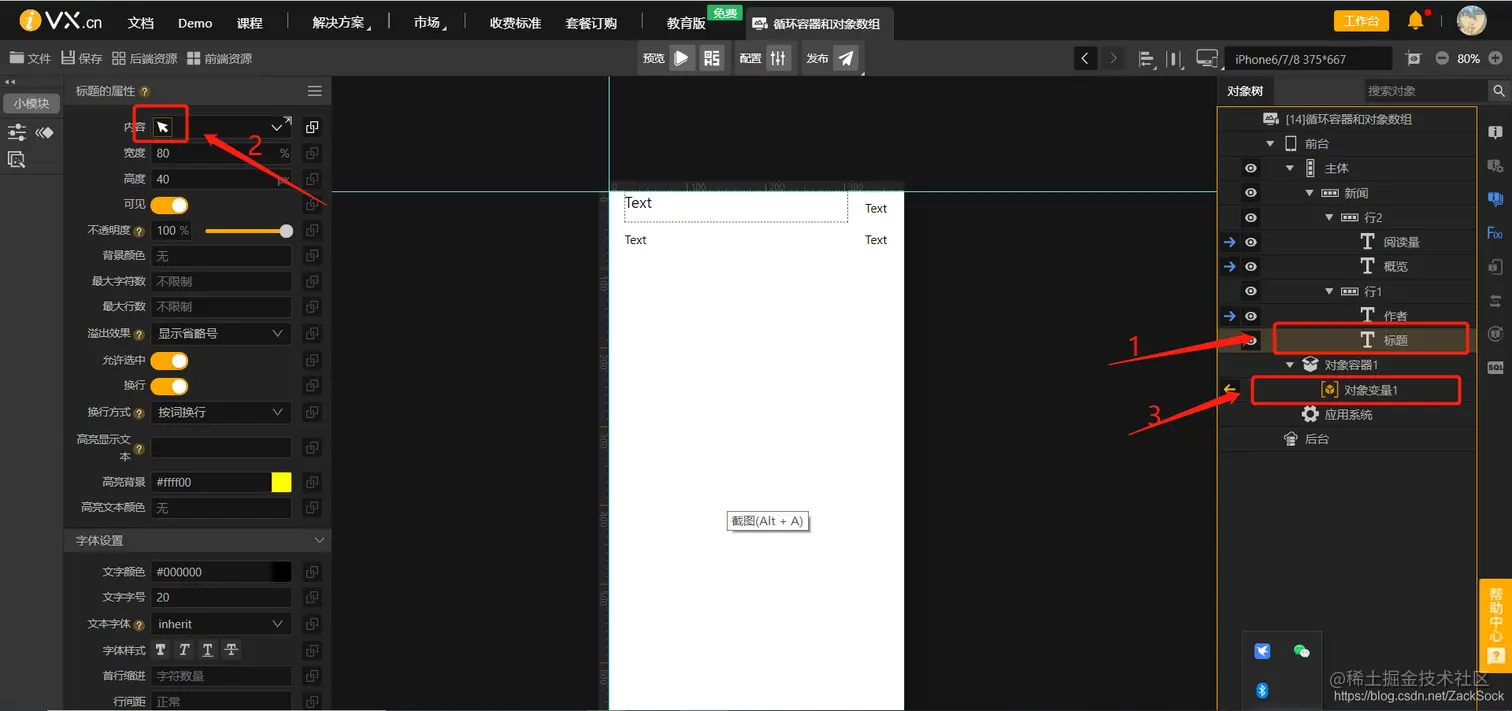The width and height of the screenshot is (1512, 711).
Task: Toggle the 可见 visibility switch
Action: tap(169, 205)
